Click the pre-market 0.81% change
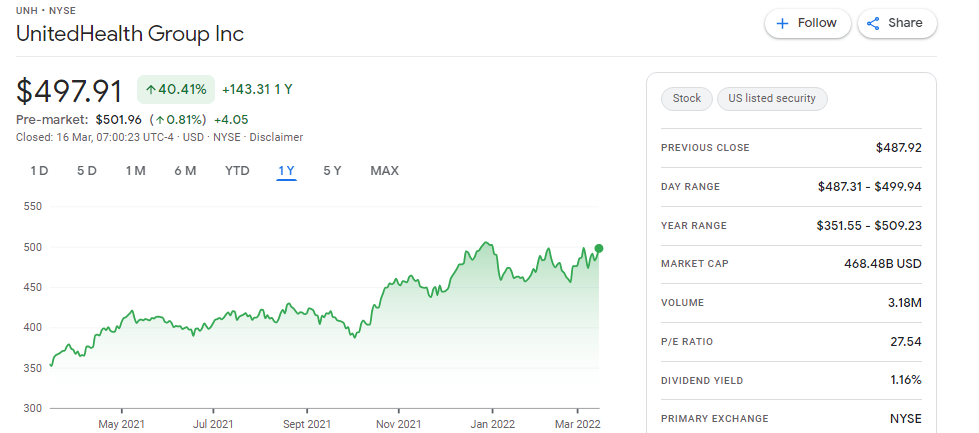Viewport: 979px width, 433px height. (x=178, y=119)
